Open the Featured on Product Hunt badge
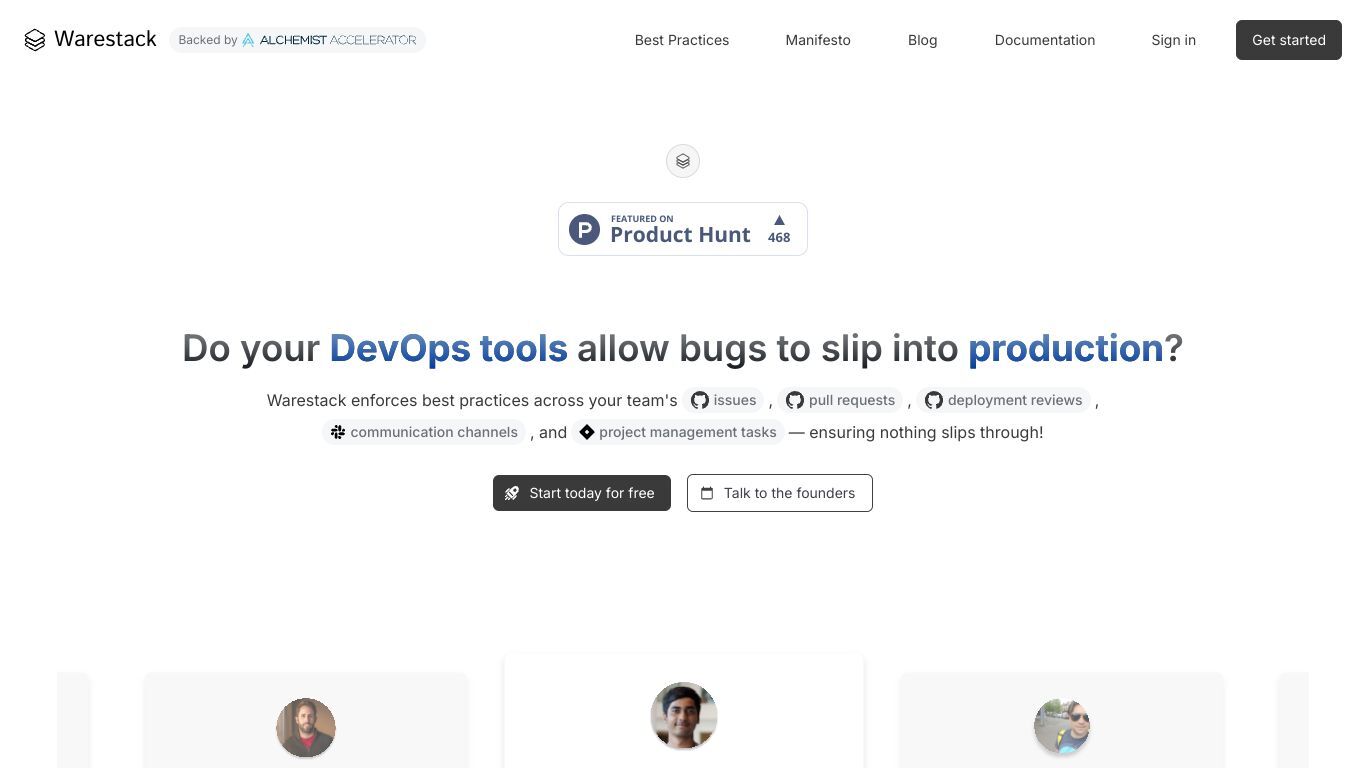The image size is (1366, 768). click(683, 229)
